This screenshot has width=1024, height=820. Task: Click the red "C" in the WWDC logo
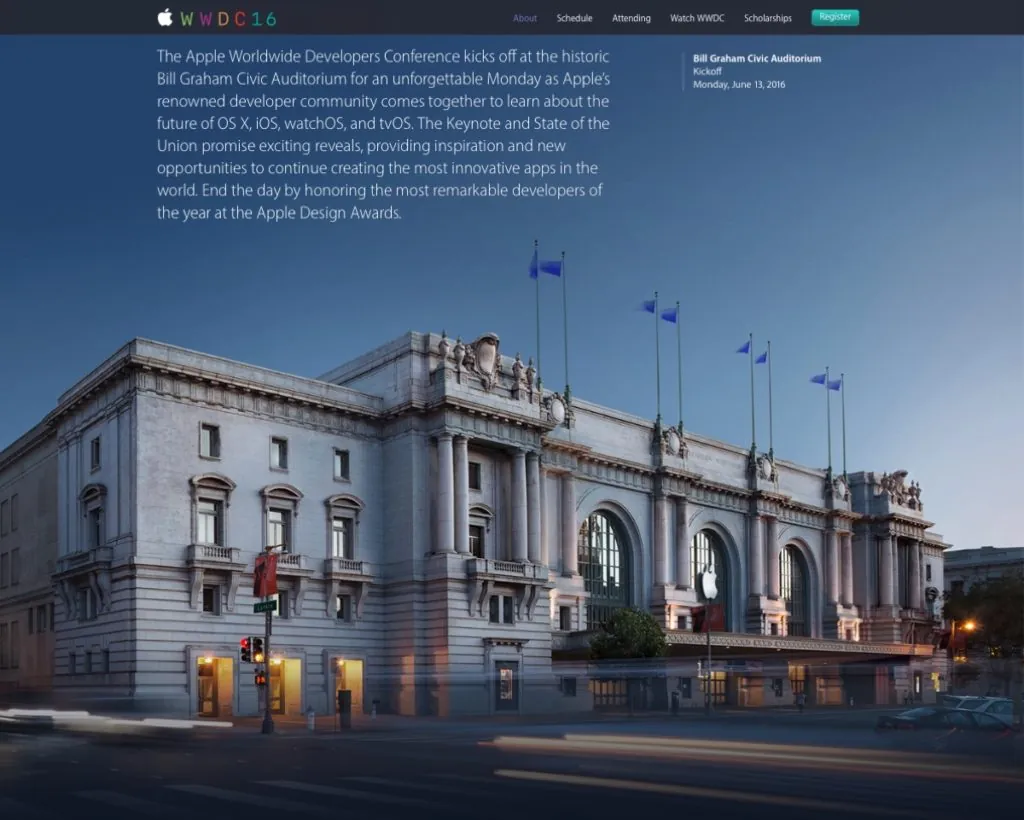(x=241, y=17)
